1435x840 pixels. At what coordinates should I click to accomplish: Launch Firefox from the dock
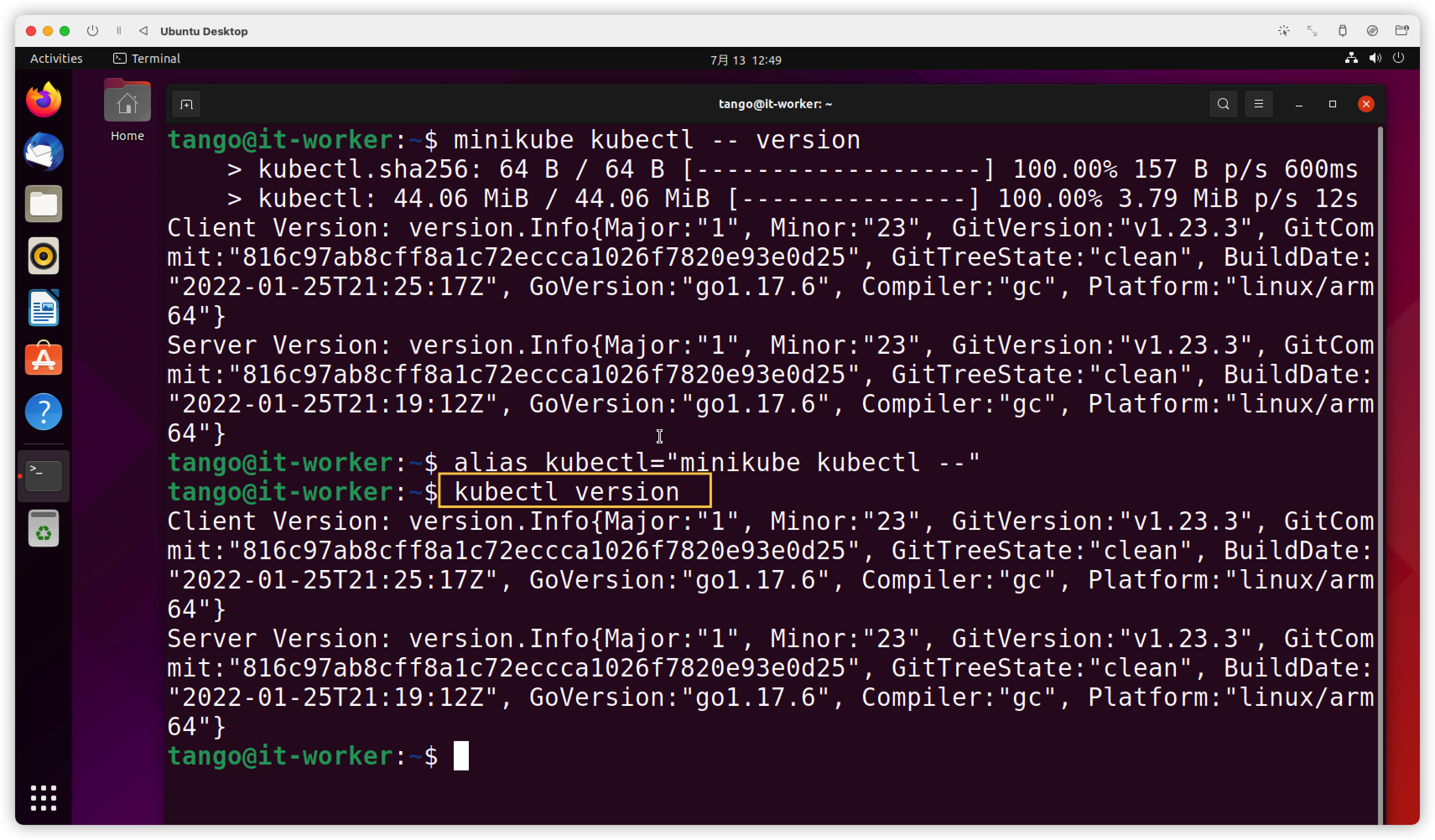(44, 100)
